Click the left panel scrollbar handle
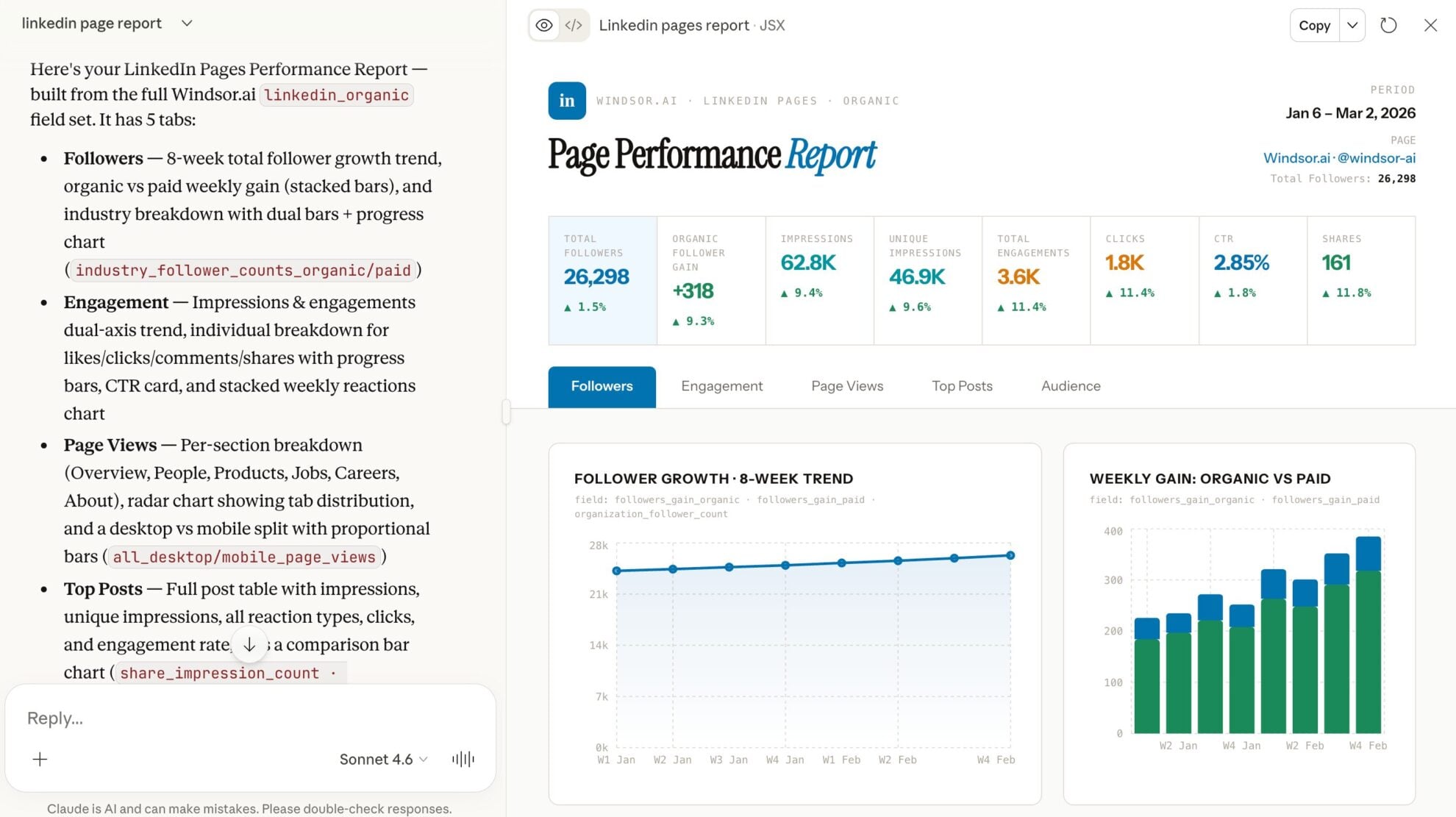The image size is (1456, 817). pyautogui.click(x=505, y=413)
